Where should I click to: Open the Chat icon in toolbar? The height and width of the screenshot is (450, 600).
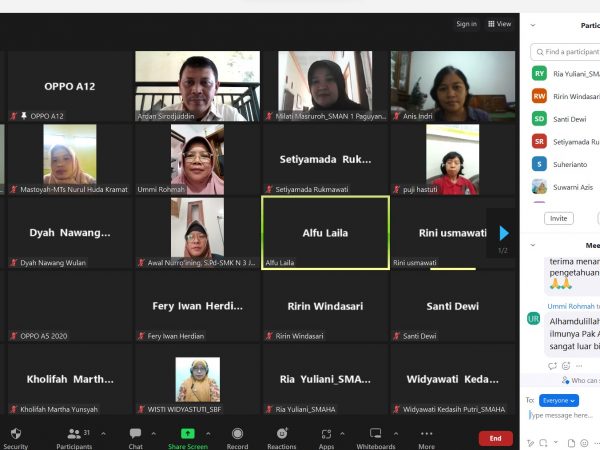pyautogui.click(x=135, y=434)
